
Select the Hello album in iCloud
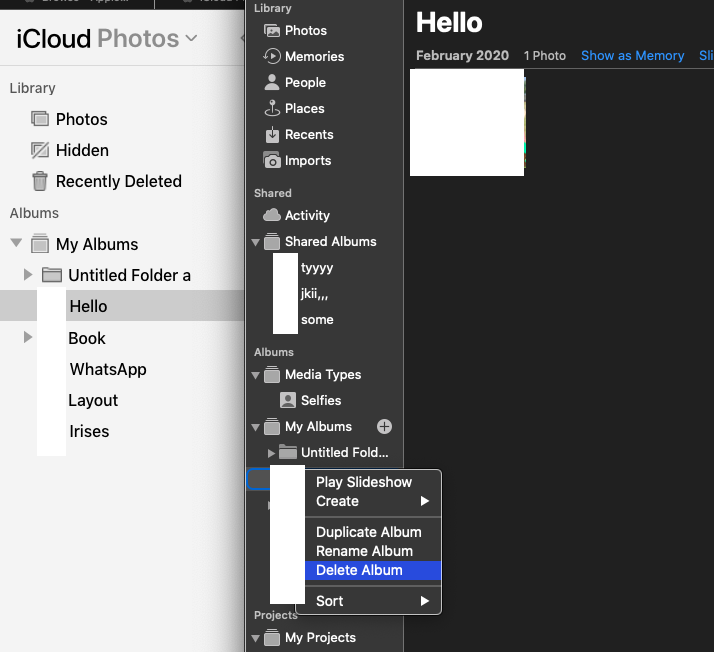(x=122, y=306)
